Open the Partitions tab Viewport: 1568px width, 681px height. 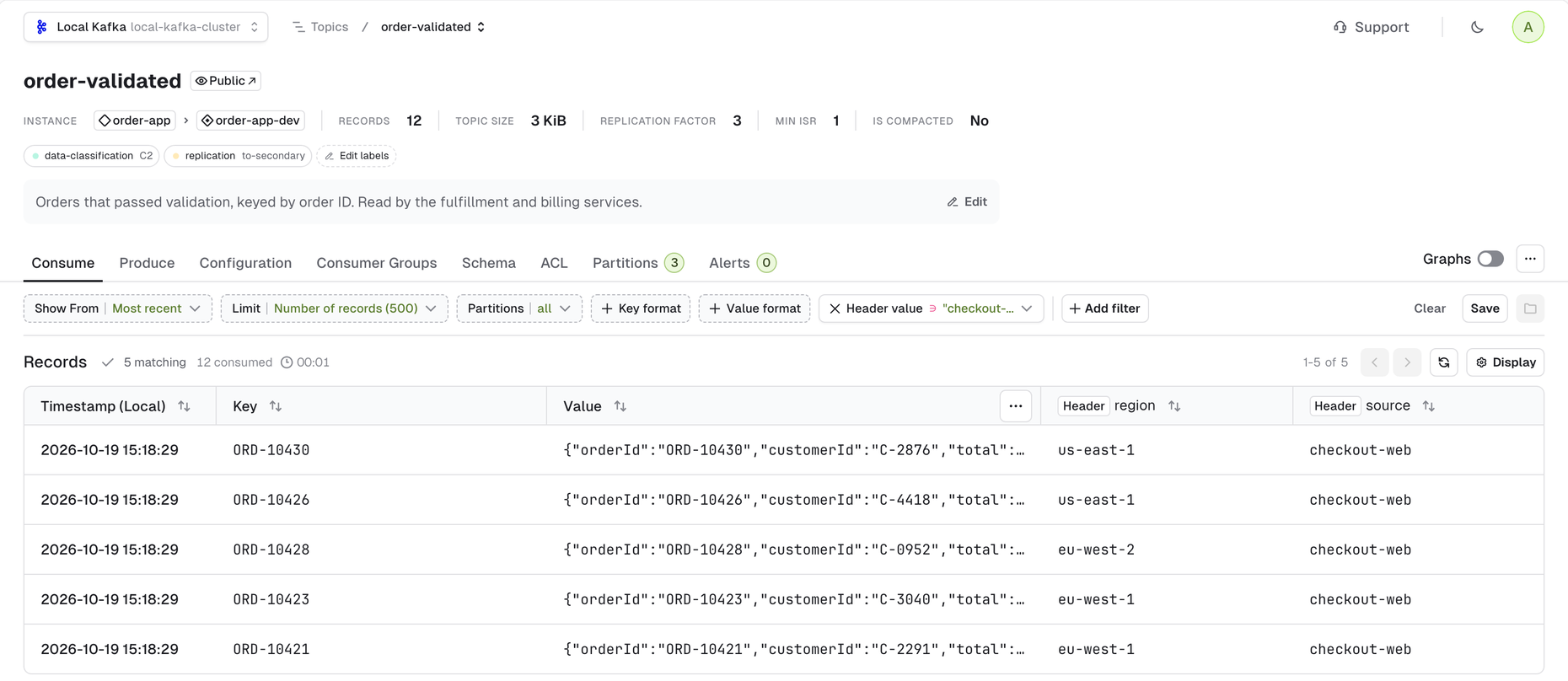coord(638,263)
